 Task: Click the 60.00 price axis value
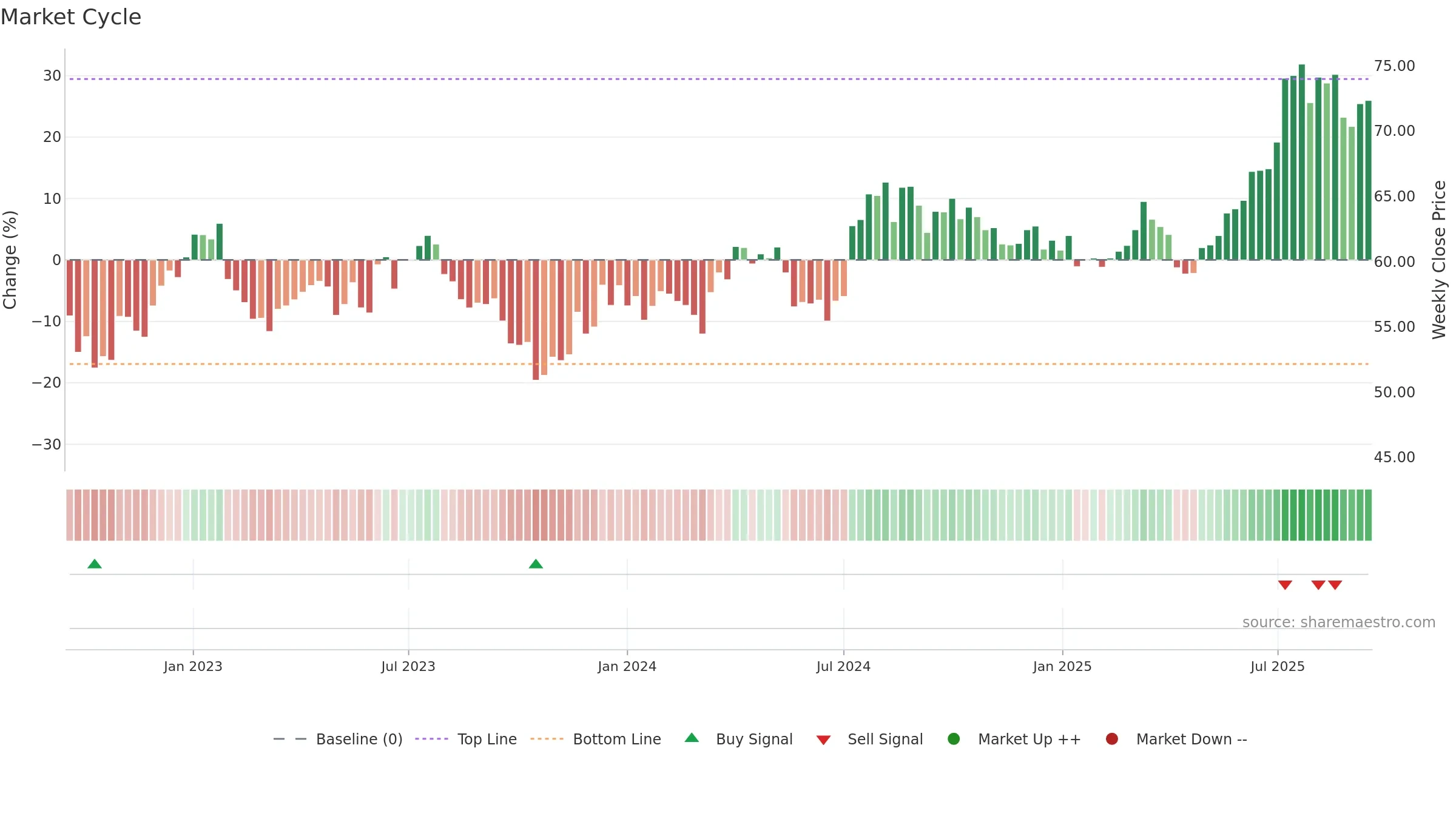tap(1395, 262)
